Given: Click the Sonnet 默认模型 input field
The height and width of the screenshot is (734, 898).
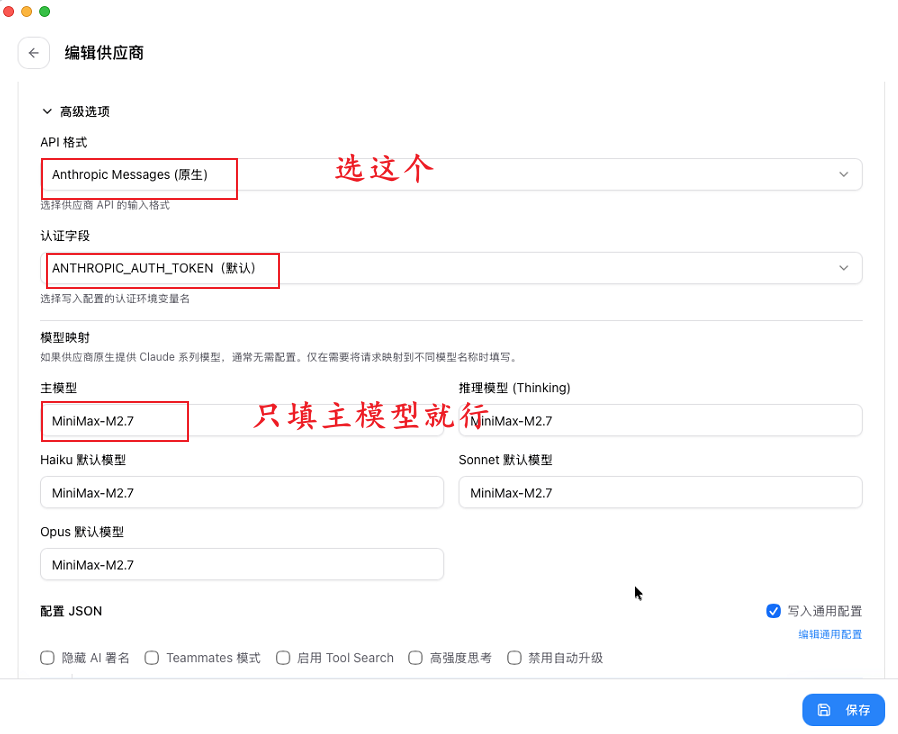Looking at the screenshot, I should pyautogui.click(x=660, y=492).
